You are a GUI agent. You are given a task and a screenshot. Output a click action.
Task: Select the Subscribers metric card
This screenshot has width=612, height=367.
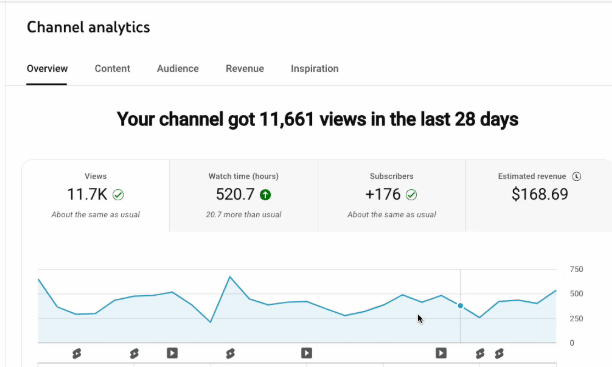391,196
